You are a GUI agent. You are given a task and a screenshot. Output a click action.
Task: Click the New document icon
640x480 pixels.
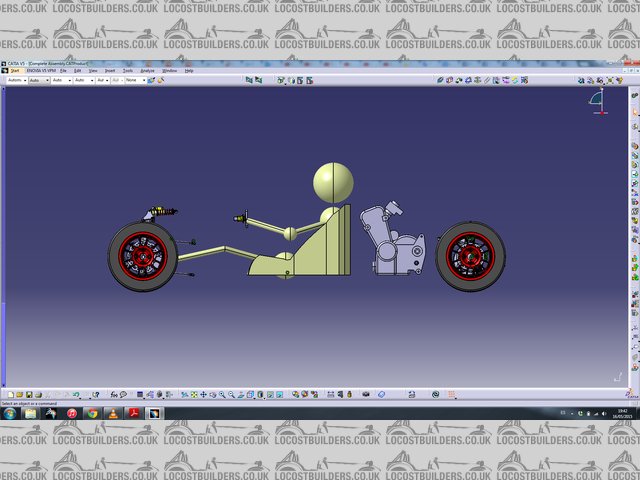tap(9, 394)
